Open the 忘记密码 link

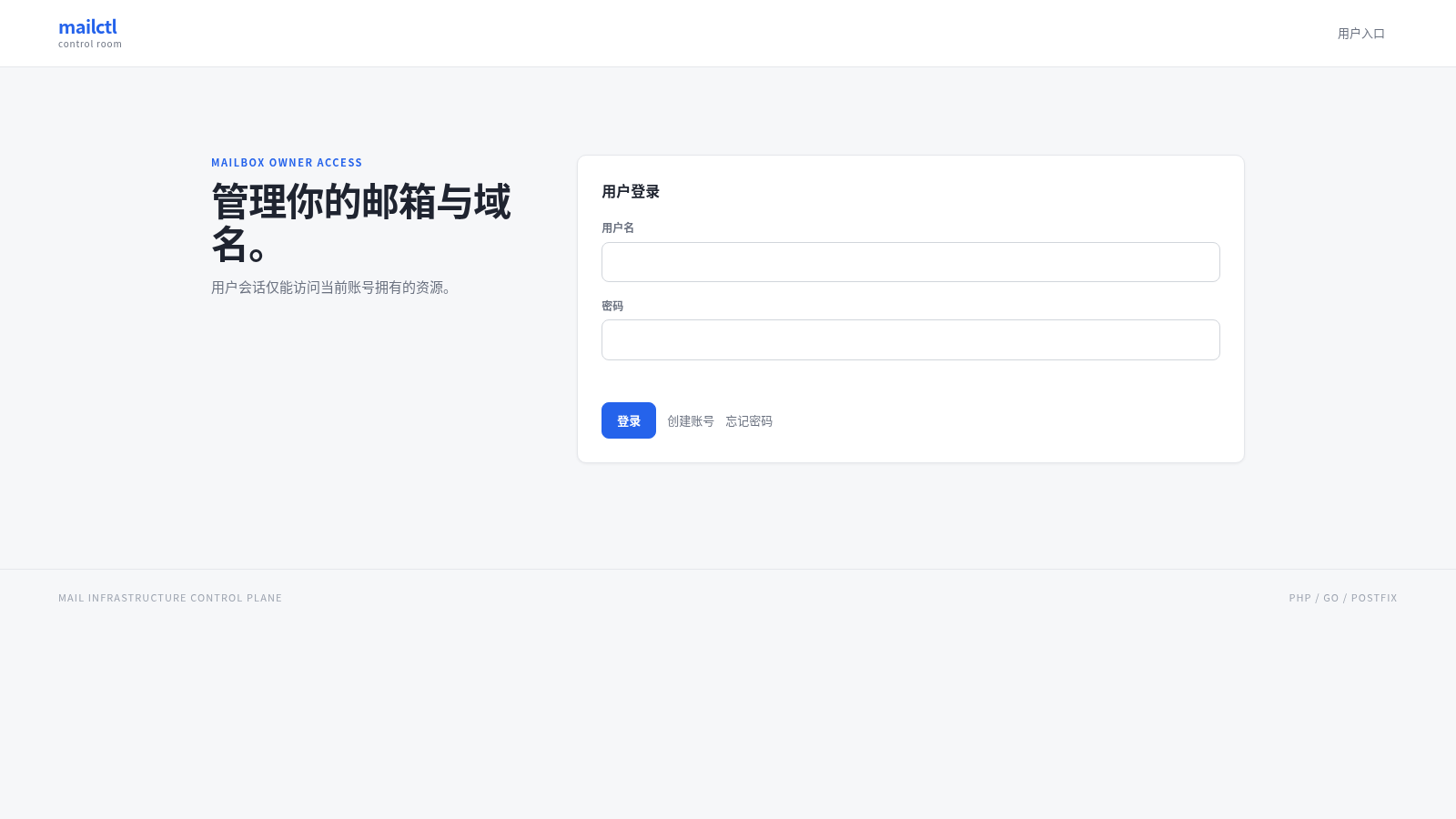point(749,421)
